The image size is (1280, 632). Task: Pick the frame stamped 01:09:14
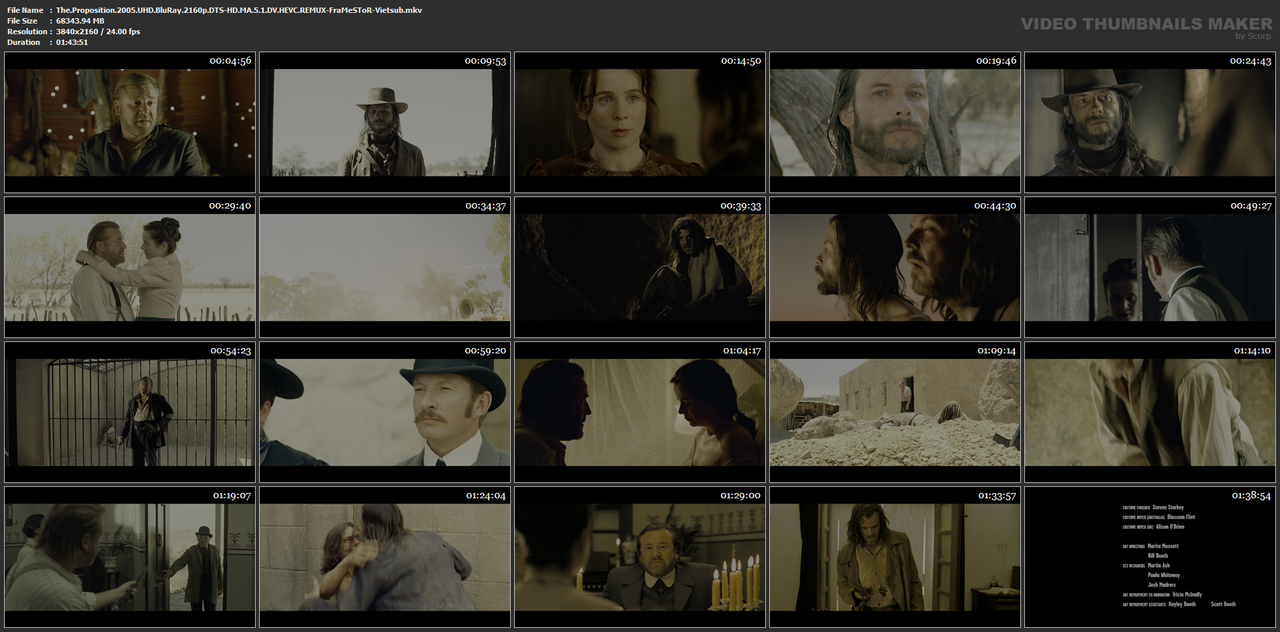click(x=895, y=412)
